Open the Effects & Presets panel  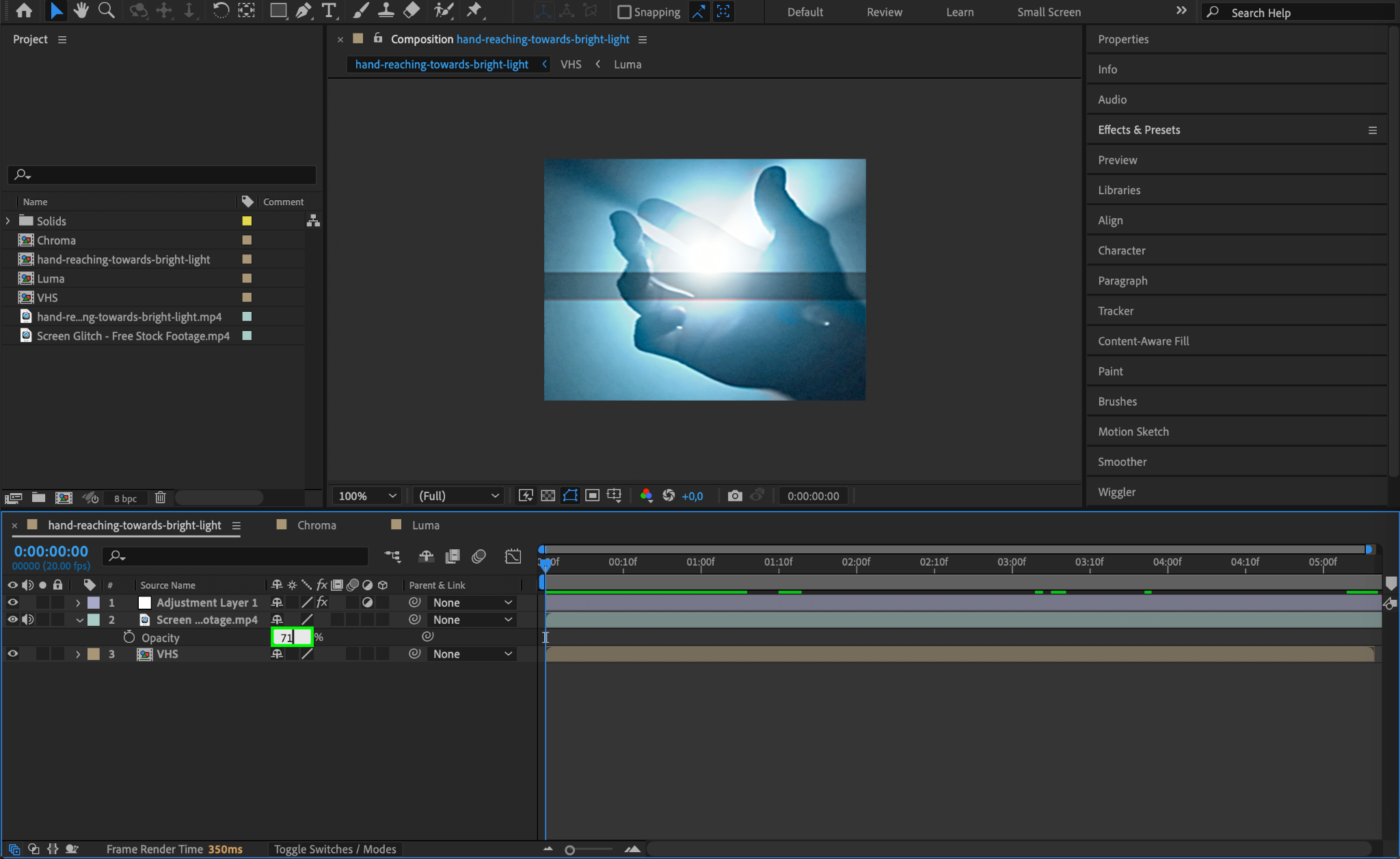pyautogui.click(x=1139, y=130)
